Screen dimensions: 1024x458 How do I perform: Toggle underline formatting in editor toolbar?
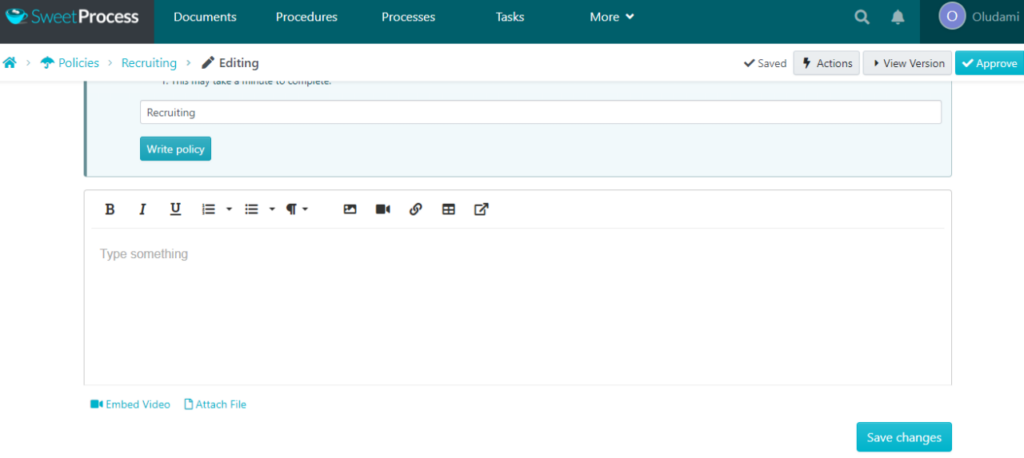(175, 209)
